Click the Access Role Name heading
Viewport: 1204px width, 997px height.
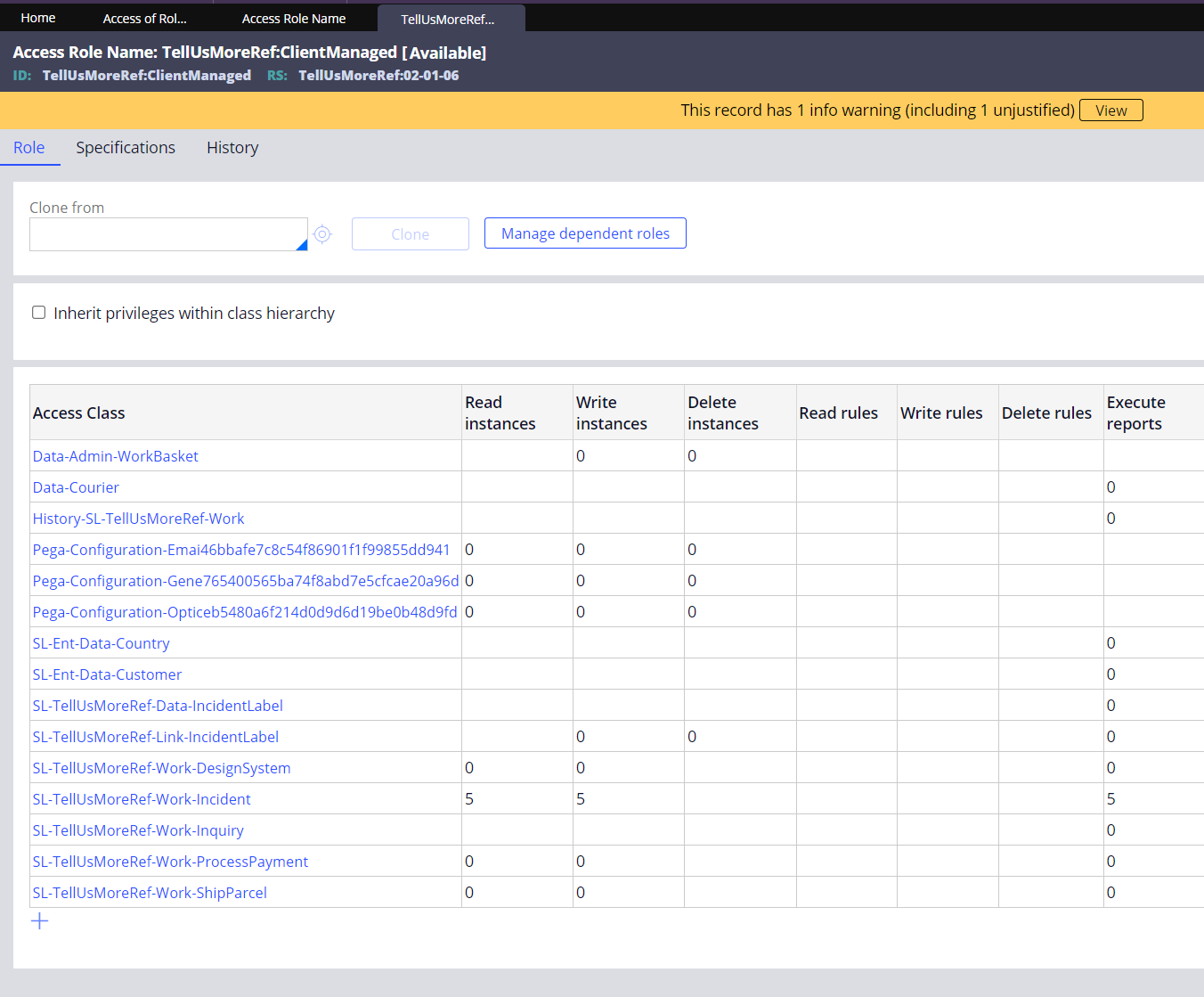249,53
